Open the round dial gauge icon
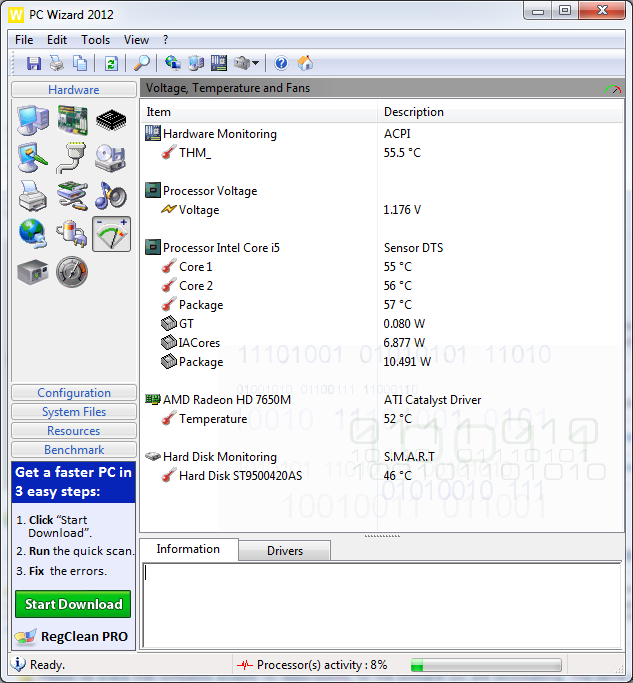The image size is (633, 683). tap(72, 272)
